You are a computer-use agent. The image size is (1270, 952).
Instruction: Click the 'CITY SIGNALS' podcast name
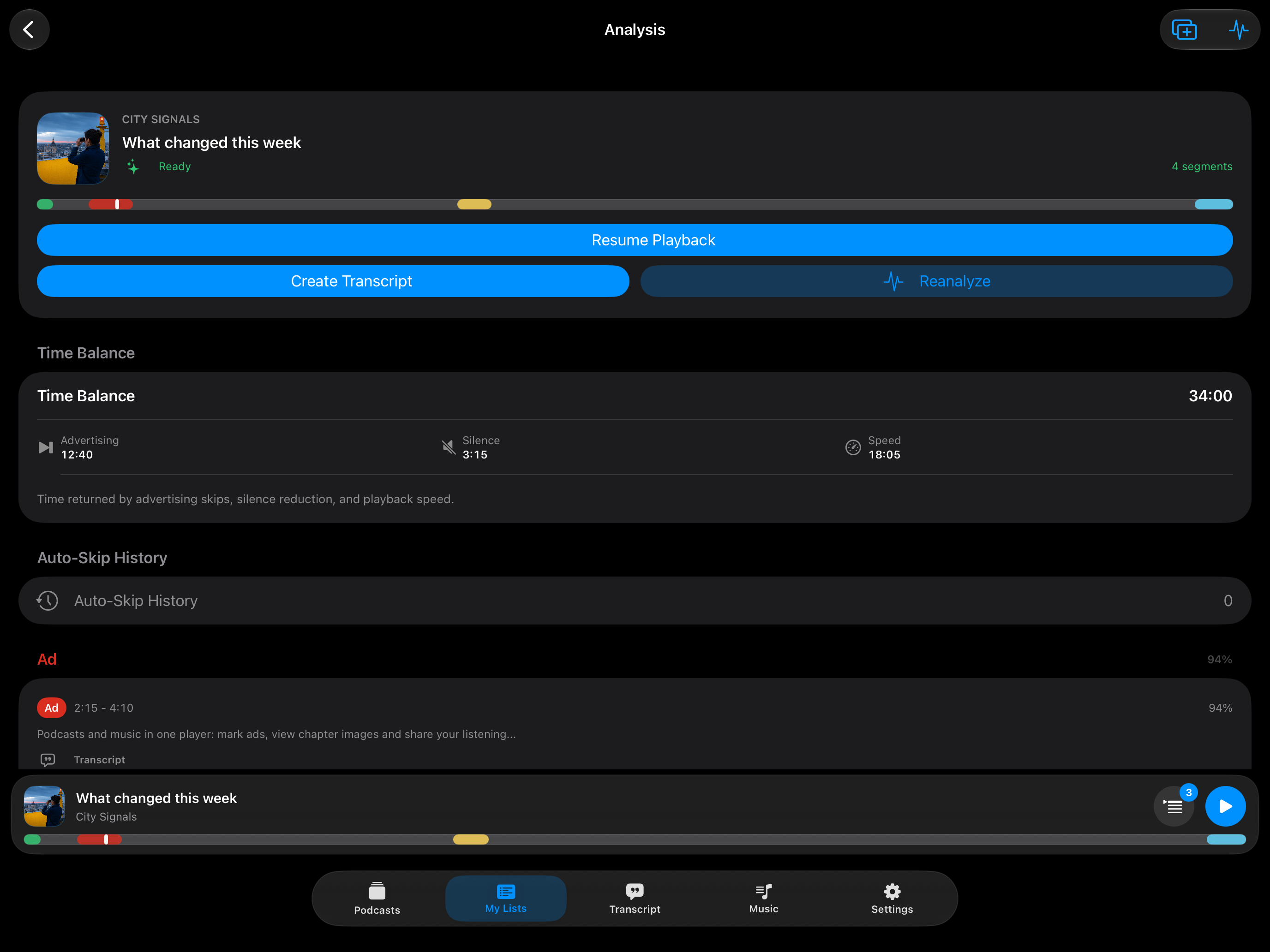[x=161, y=119]
